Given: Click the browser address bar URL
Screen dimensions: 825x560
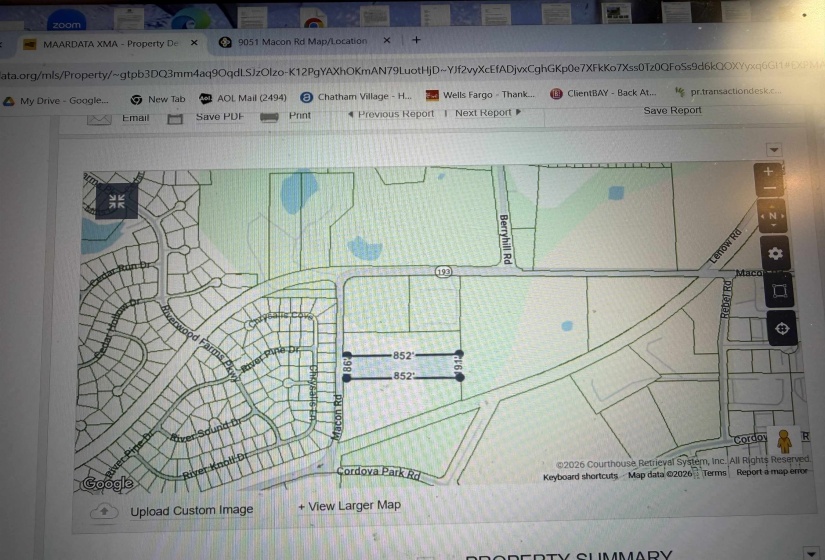Looking at the screenshot, I should coord(400,72).
